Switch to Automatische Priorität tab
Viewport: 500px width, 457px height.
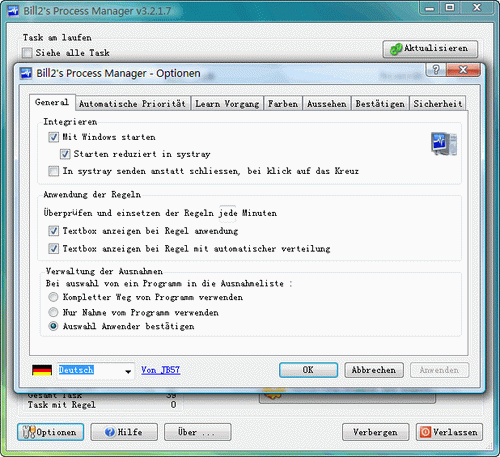tap(133, 104)
